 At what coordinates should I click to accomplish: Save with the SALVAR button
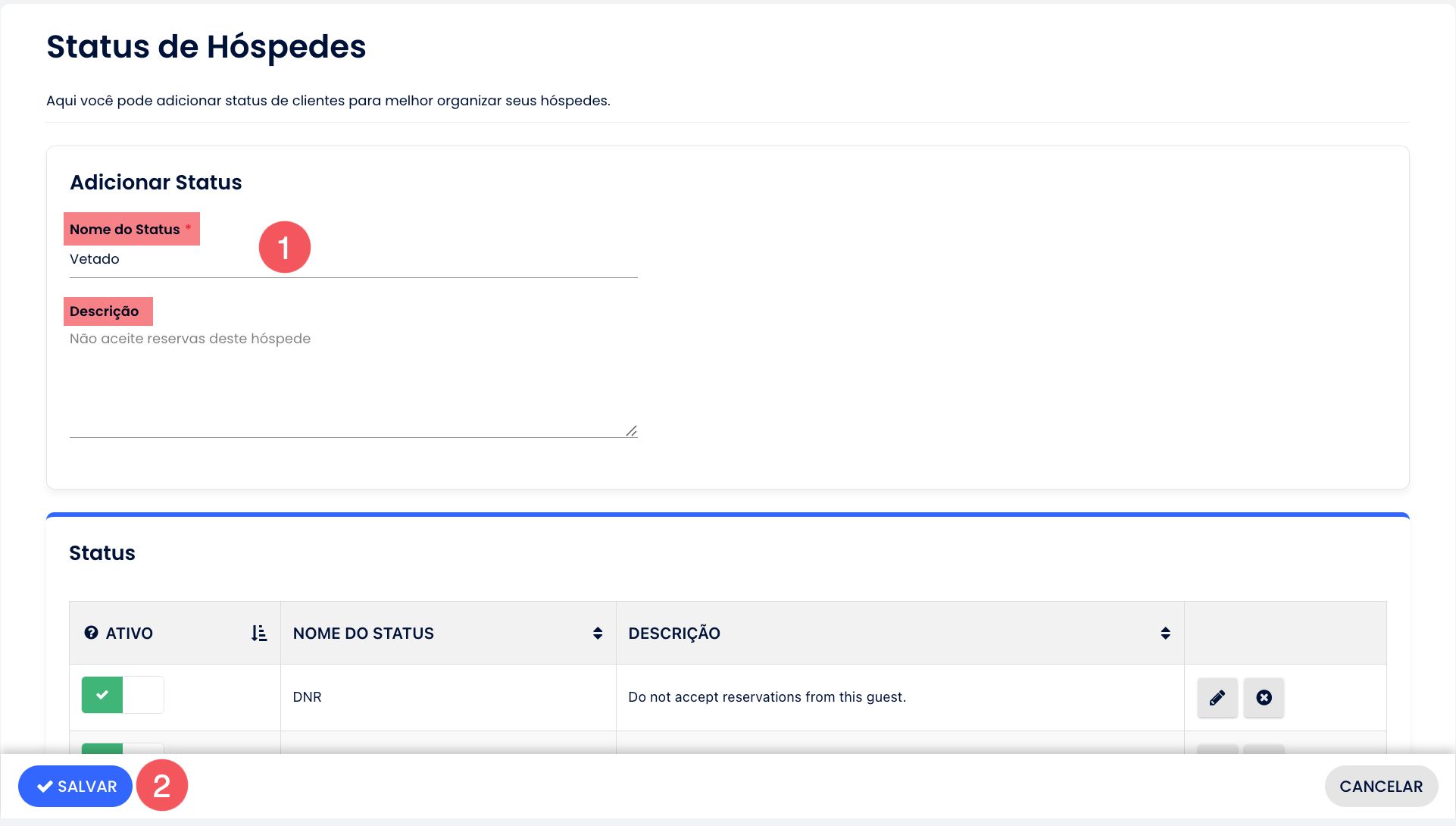(x=76, y=787)
